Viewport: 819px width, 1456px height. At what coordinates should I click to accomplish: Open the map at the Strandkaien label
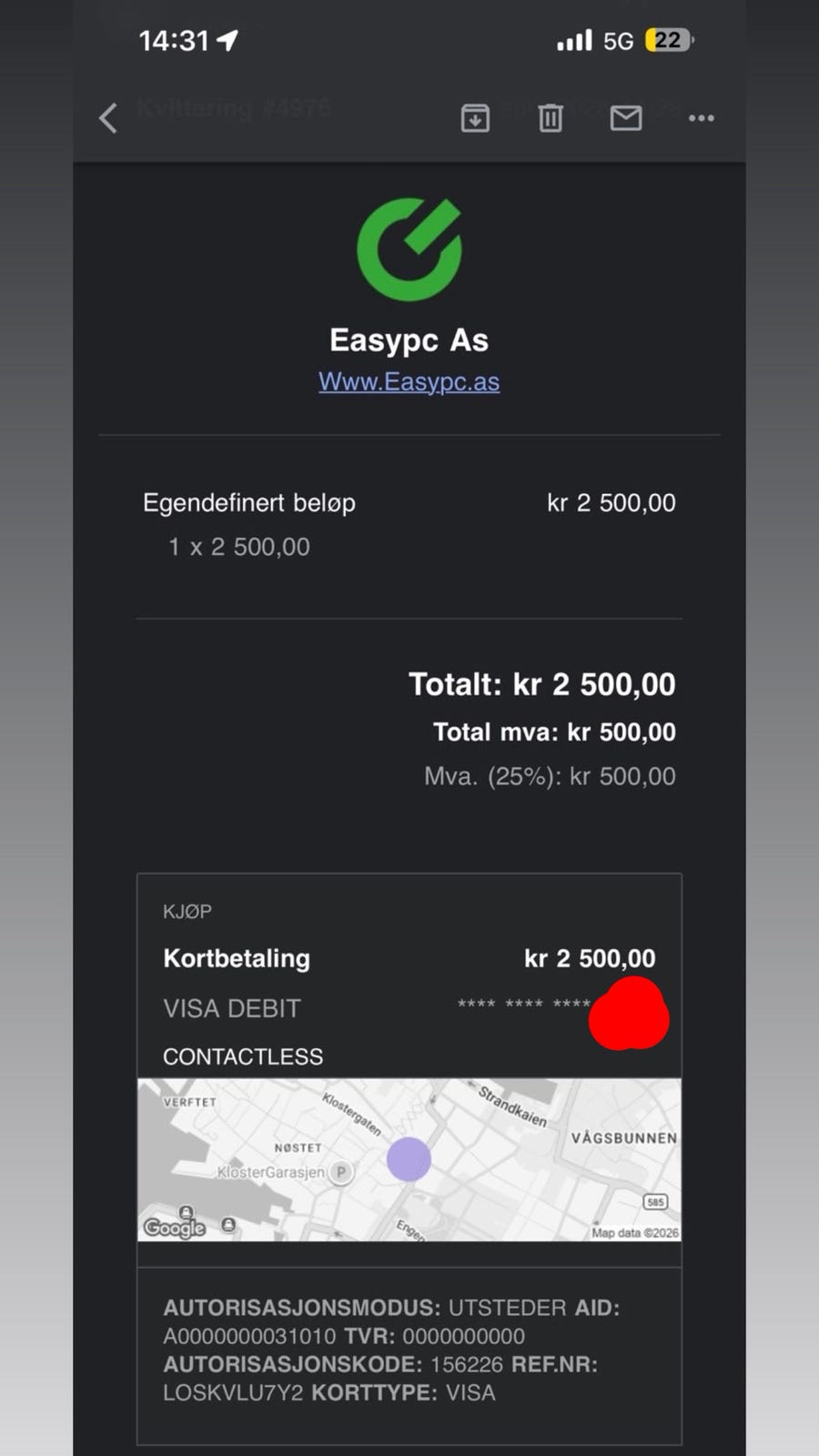(512, 1105)
